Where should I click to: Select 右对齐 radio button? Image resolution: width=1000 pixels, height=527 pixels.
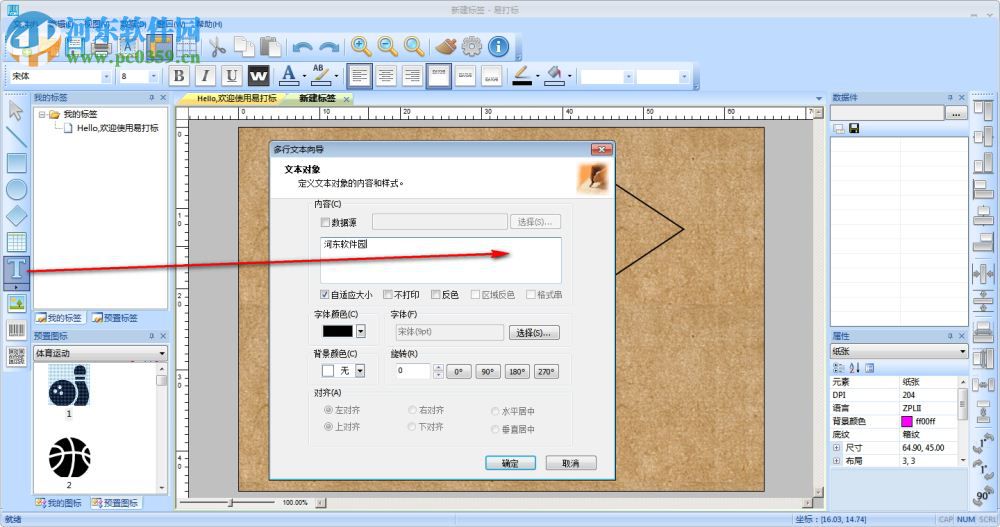pyautogui.click(x=413, y=410)
